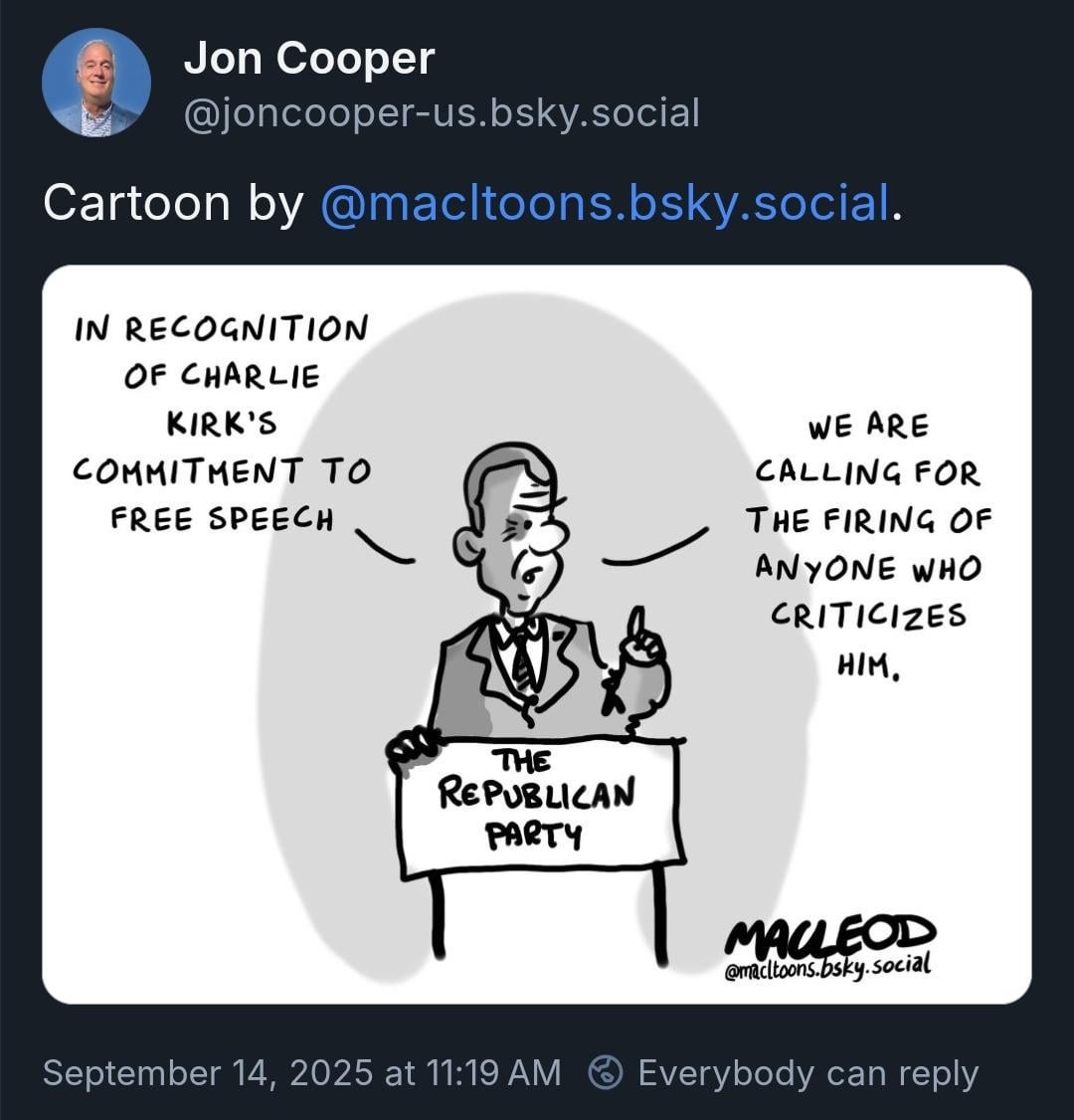This screenshot has width=1074, height=1120.
Task: Click the hand gripping the podium edge
Action: (412, 751)
